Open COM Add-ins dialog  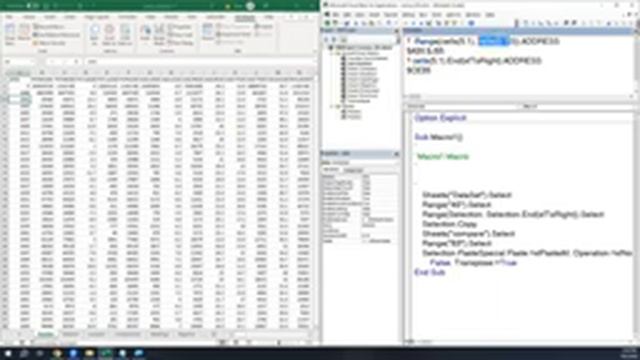(x=125, y=34)
